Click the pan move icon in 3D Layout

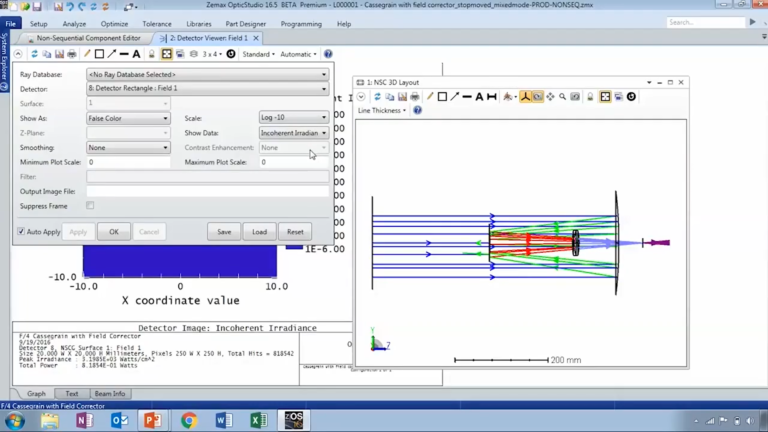pyautogui.click(x=551, y=96)
